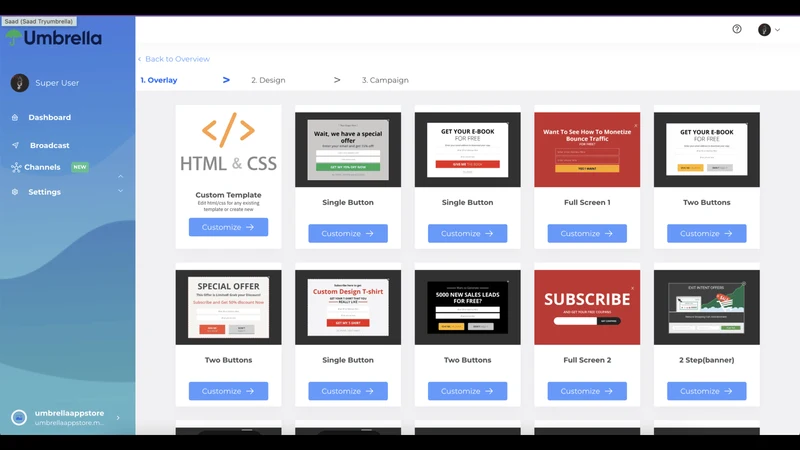
Task: Select the 5000 NEW SALES LEADS thumbnail
Action: point(467,307)
